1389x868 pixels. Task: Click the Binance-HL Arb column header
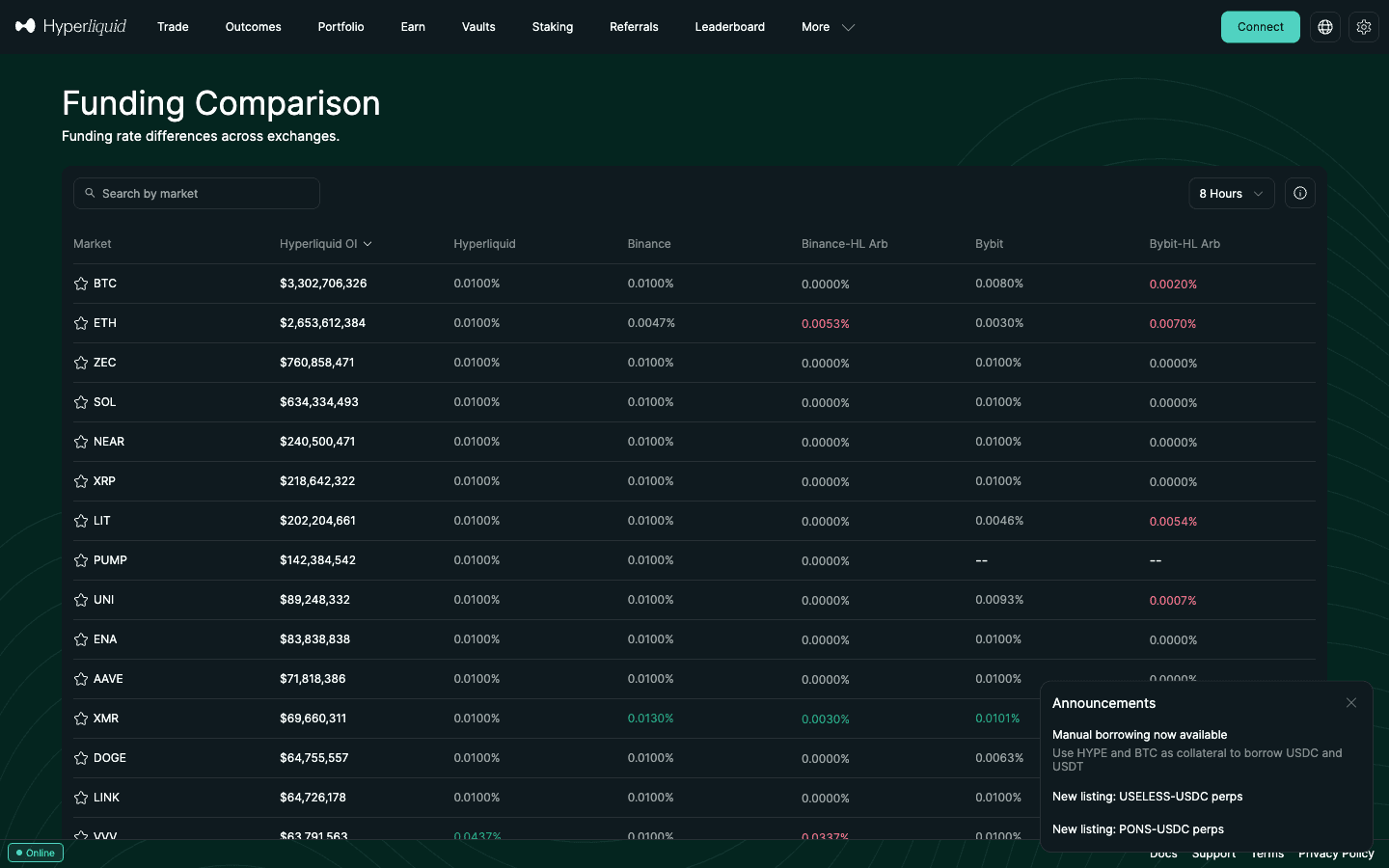(845, 244)
